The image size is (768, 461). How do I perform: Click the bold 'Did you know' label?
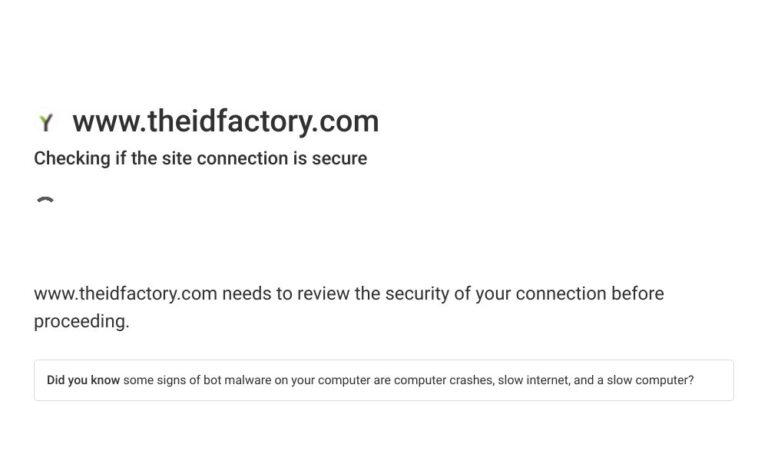coord(83,380)
